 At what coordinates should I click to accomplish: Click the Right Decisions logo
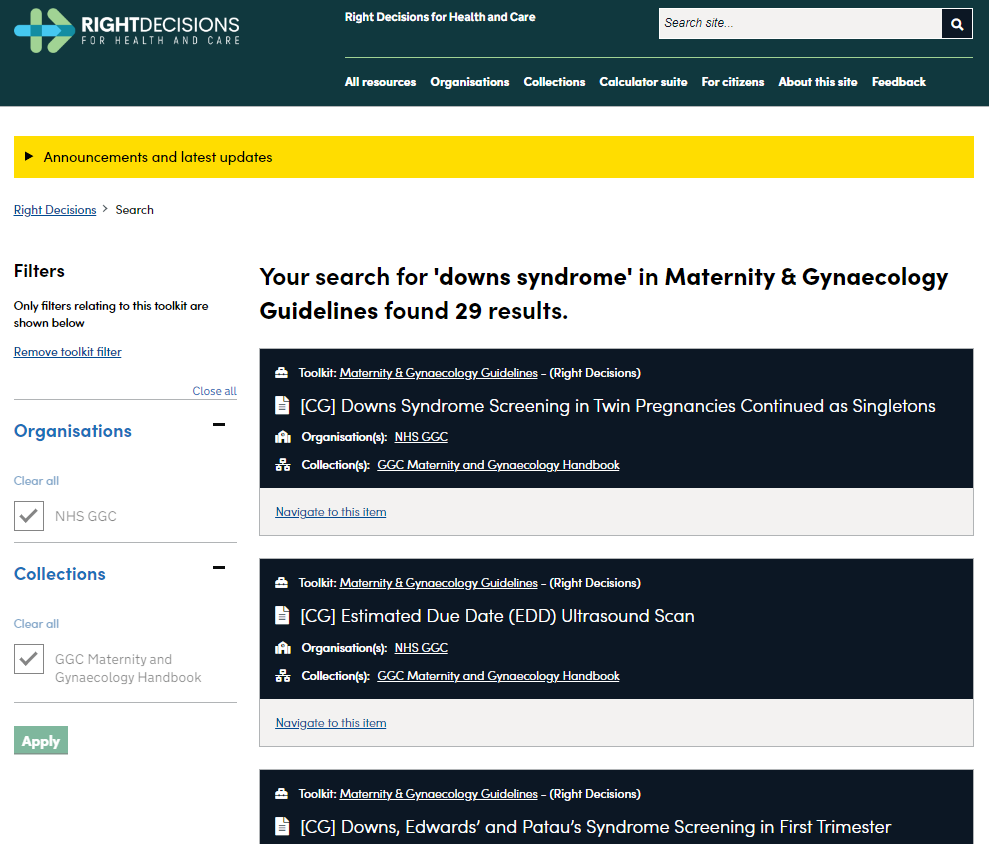[x=127, y=30]
